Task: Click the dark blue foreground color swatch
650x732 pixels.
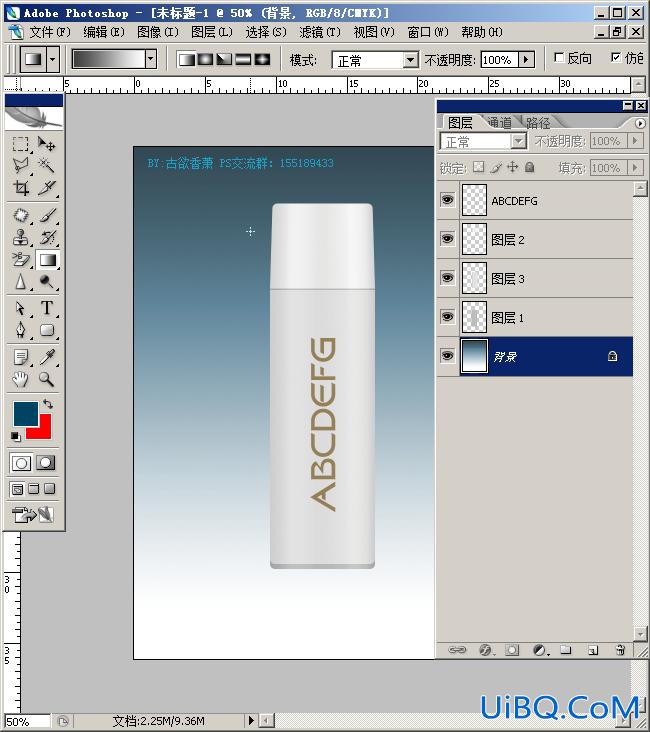Action: [x=26, y=413]
